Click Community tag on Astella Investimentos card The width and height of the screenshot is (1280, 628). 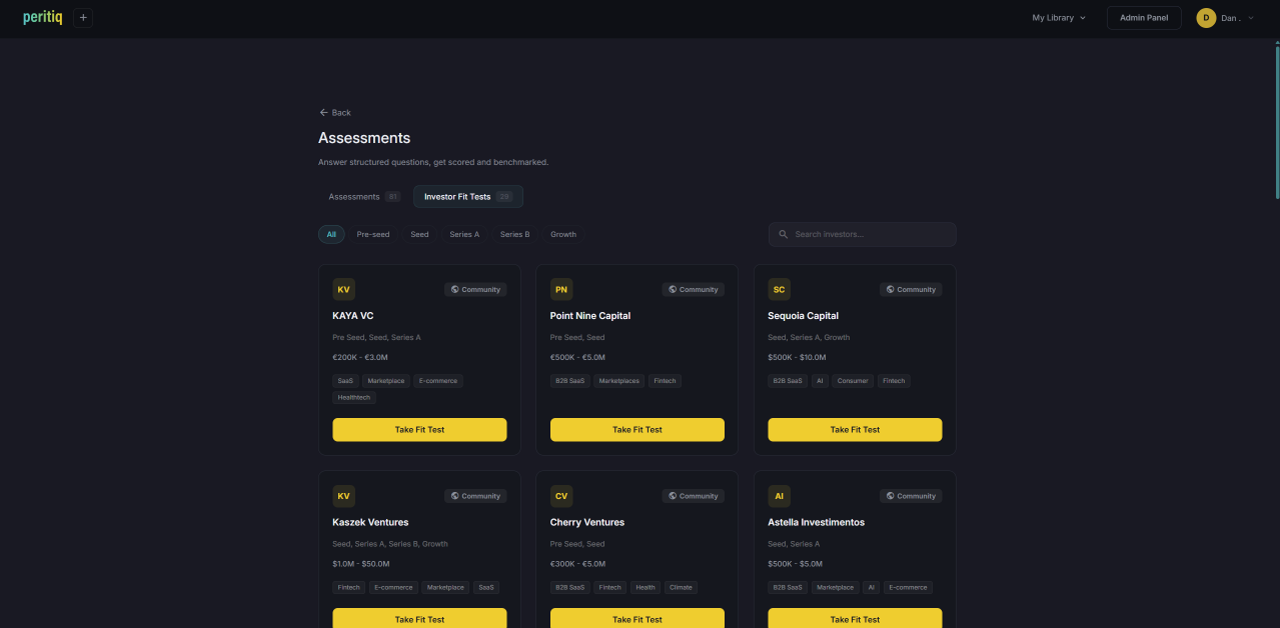coord(911,496)
